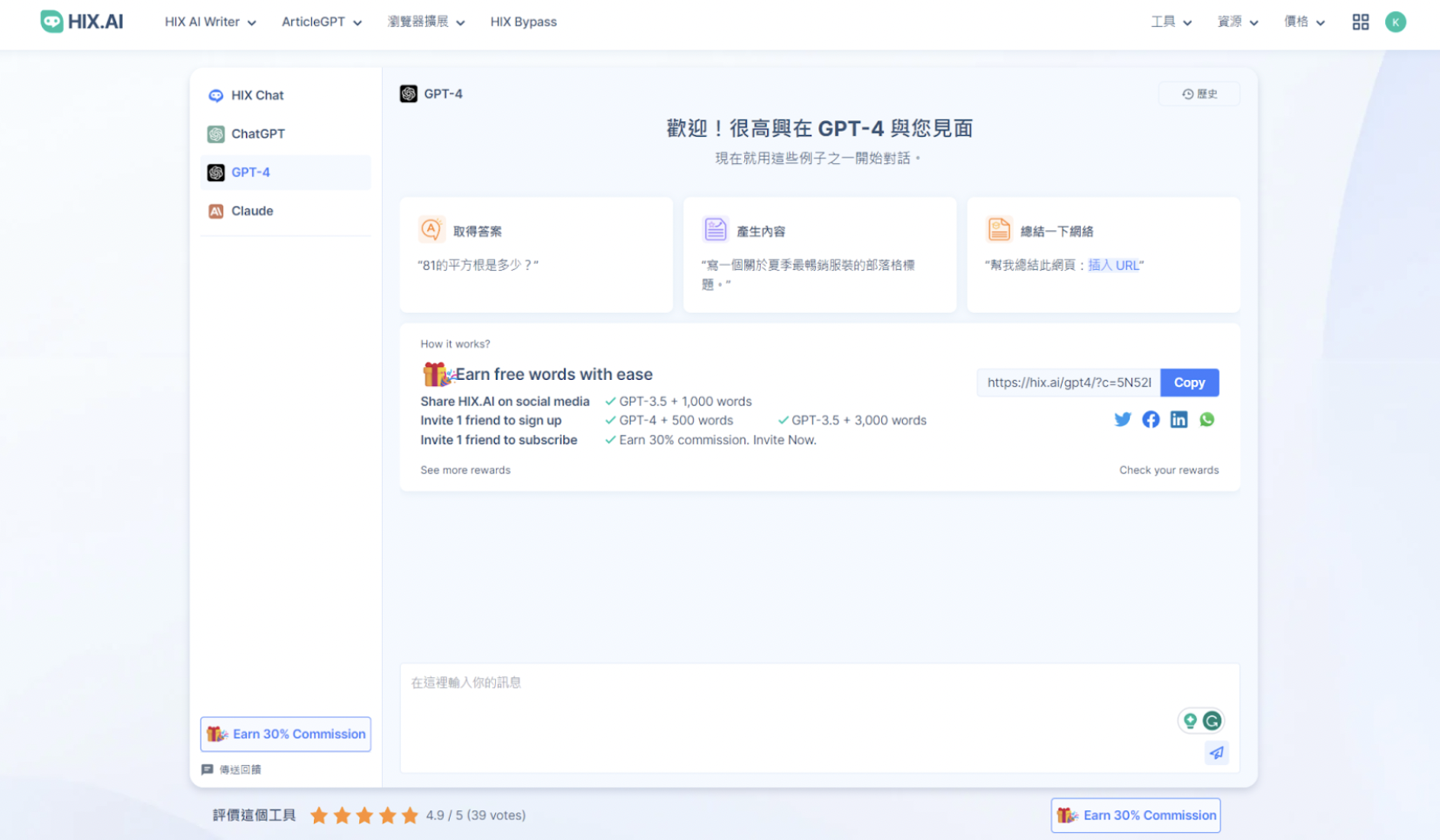Rate four stars

387,816
